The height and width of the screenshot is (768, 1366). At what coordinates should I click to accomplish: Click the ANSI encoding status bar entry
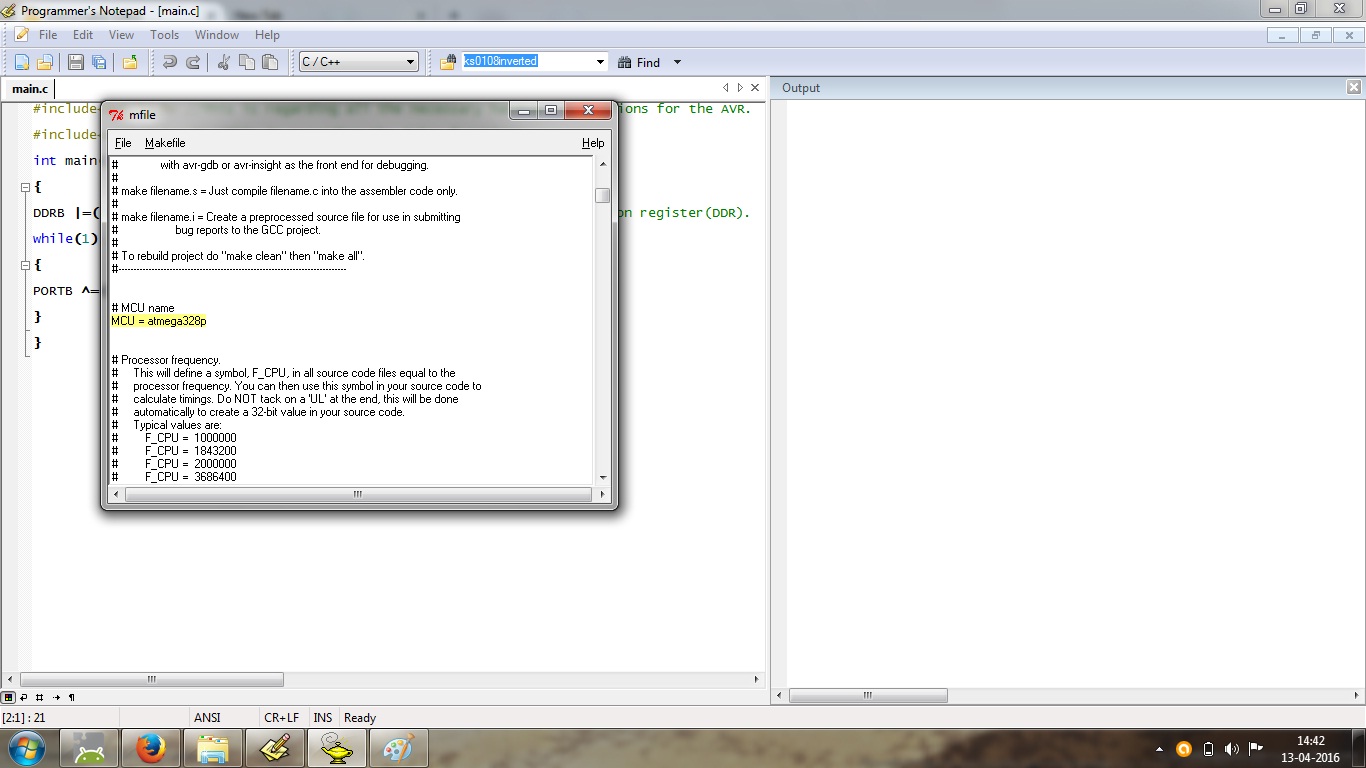tap(207, 717)
